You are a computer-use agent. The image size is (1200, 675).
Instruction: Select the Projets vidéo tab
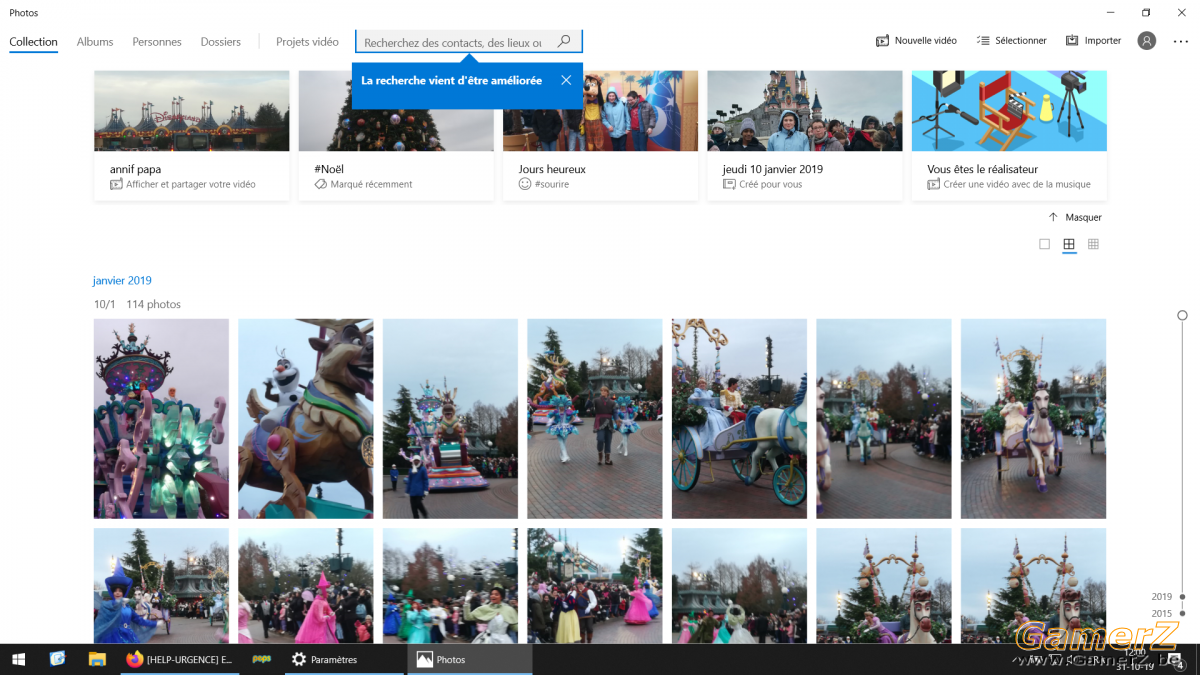tap(307, 42)
